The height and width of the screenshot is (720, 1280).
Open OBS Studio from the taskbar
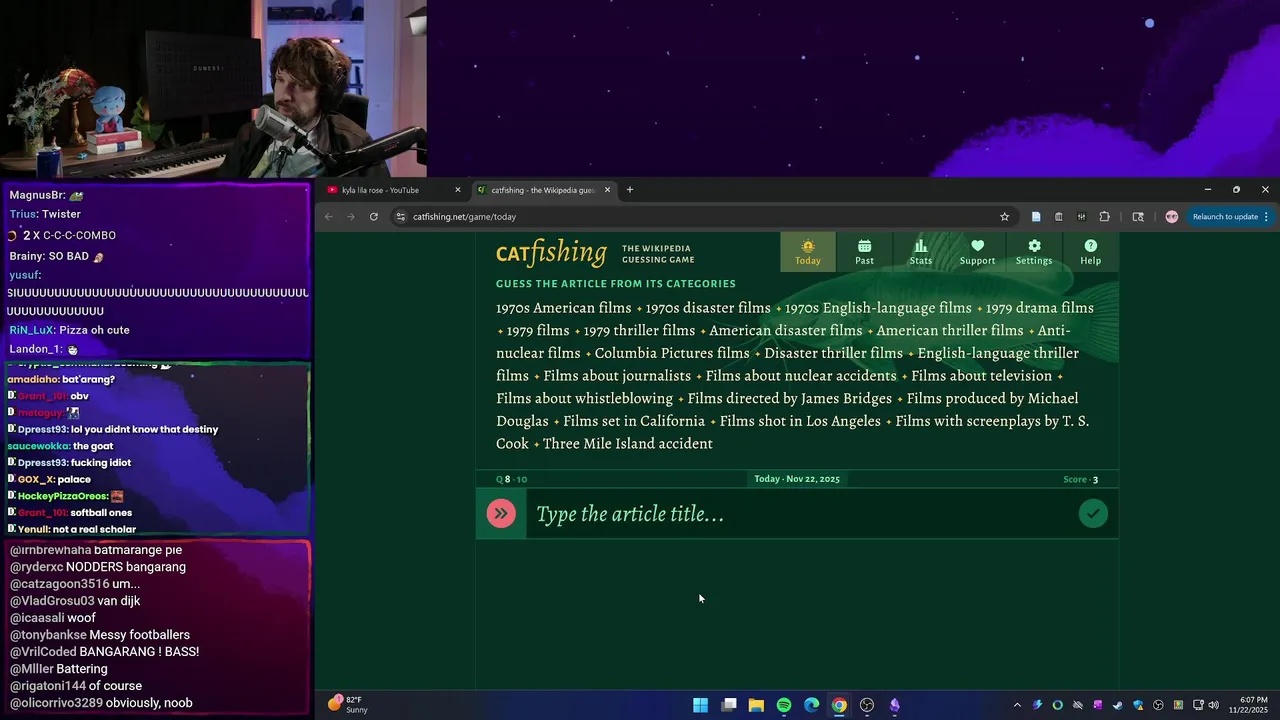(x=867, y=705)
